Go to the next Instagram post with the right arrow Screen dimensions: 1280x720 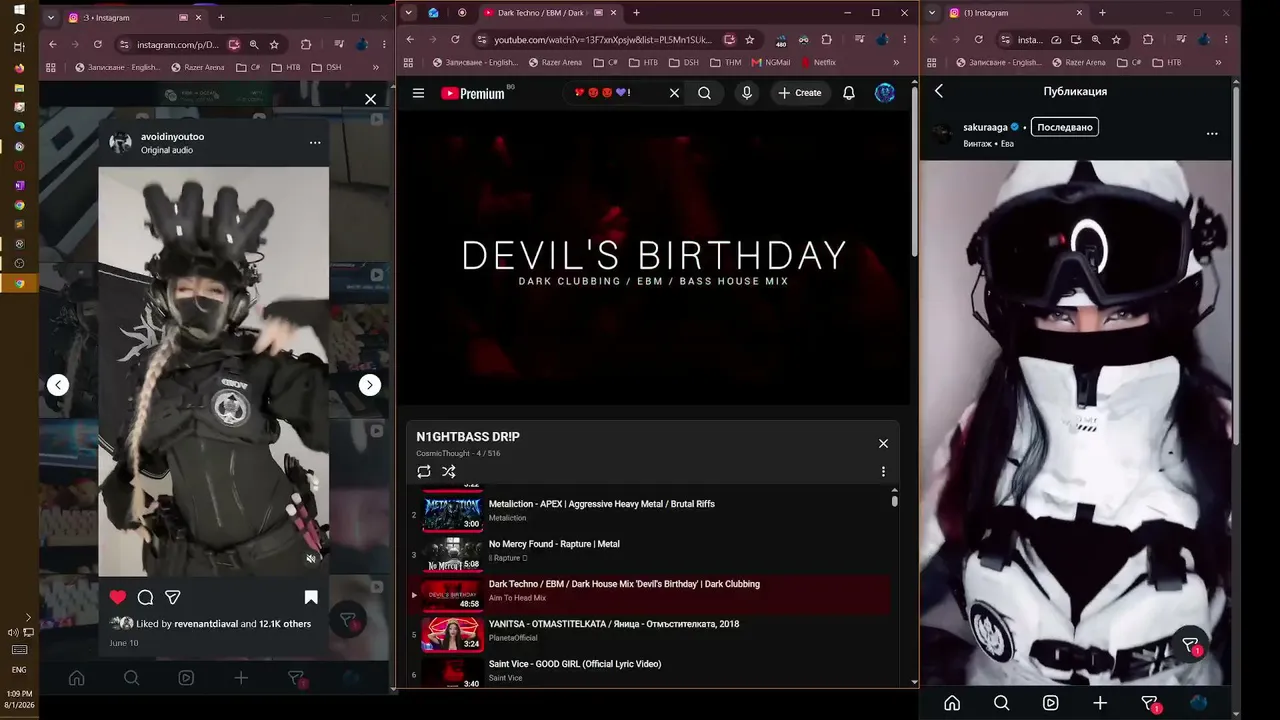coord(370,385)
